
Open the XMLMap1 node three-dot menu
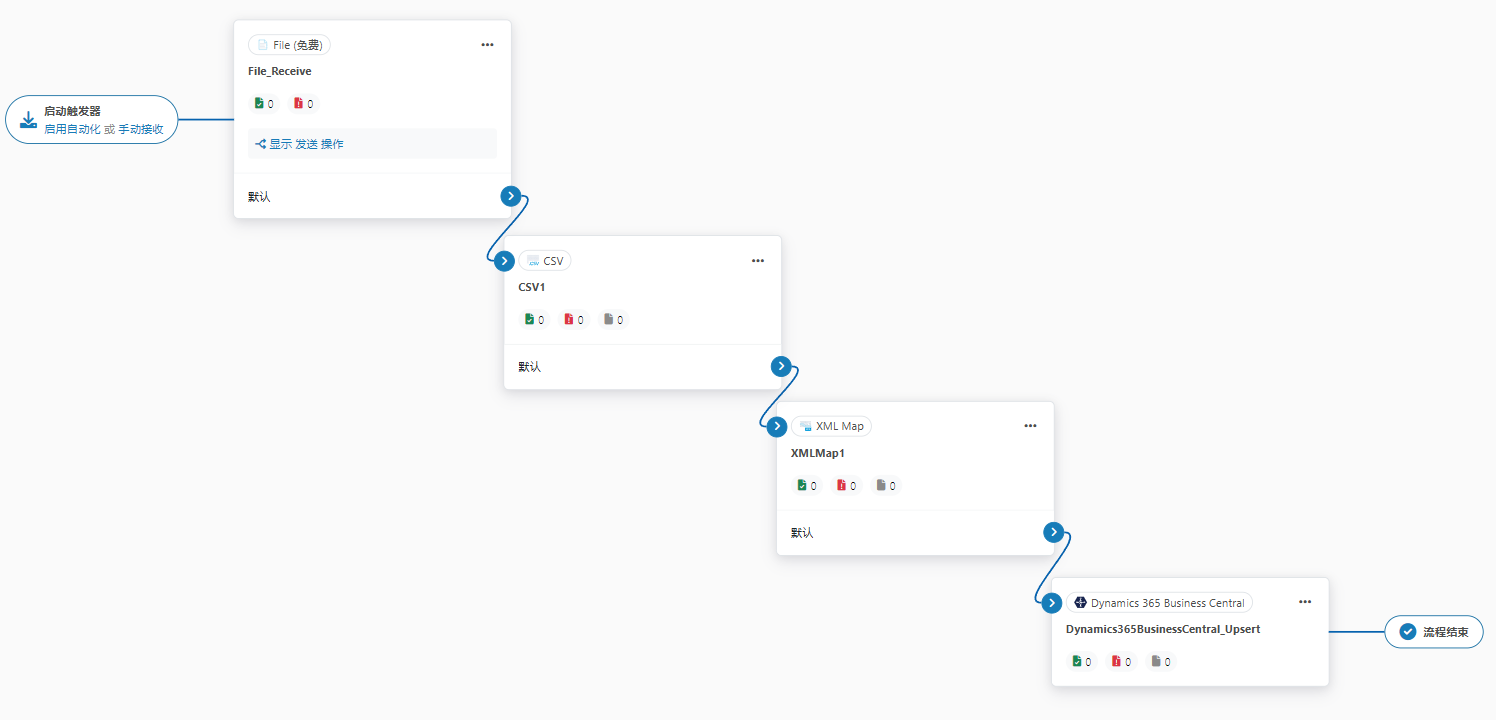[1030, 426]
